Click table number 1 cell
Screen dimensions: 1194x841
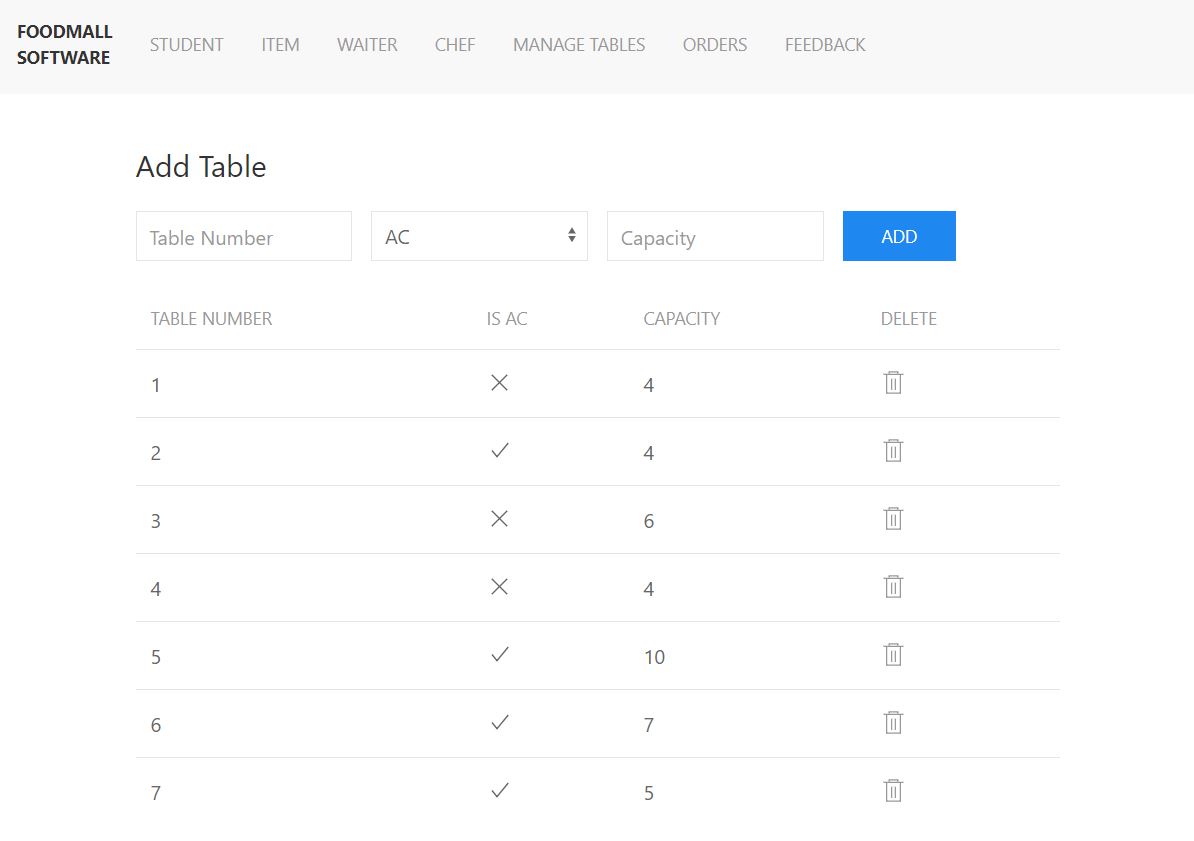point(155,385)
